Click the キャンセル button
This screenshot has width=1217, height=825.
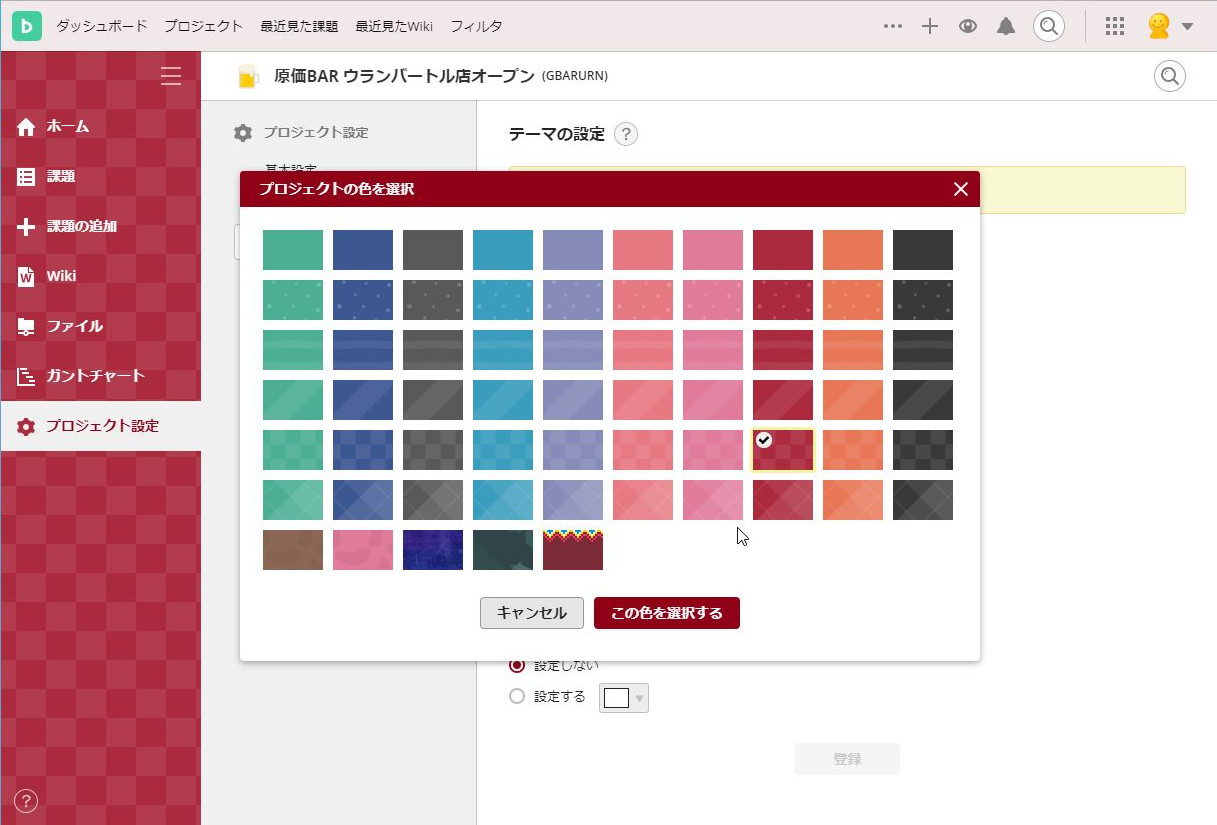[532, 613]
